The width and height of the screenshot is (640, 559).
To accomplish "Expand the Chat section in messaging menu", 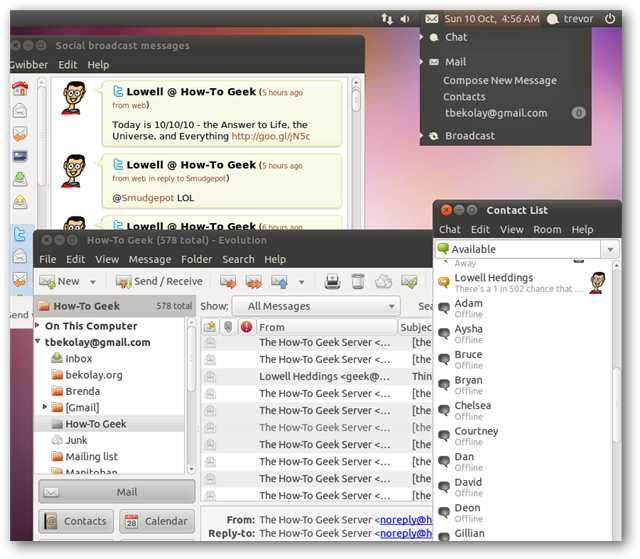I will (421, 37).
